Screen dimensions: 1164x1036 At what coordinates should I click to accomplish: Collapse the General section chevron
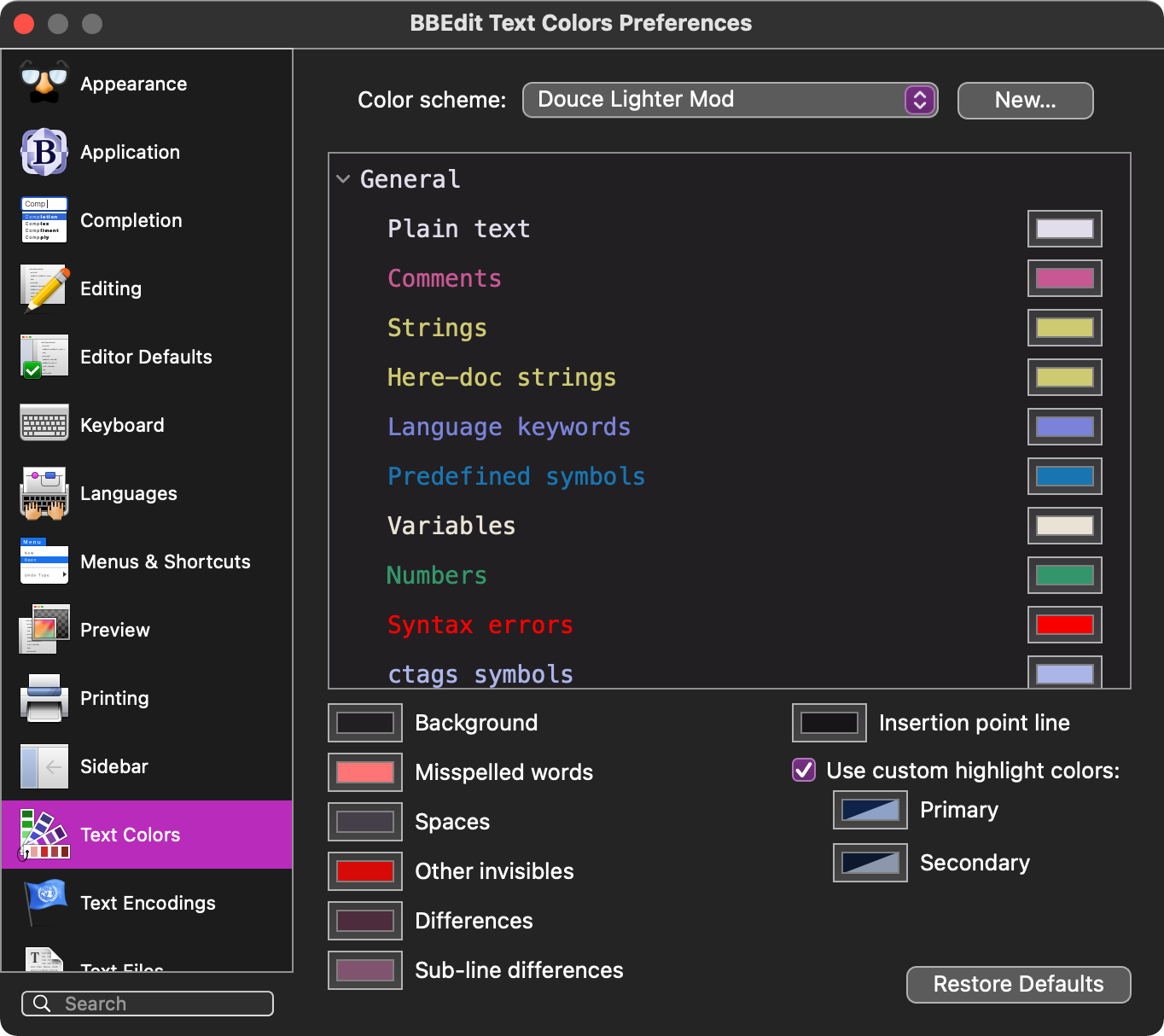tap(343, 179)
